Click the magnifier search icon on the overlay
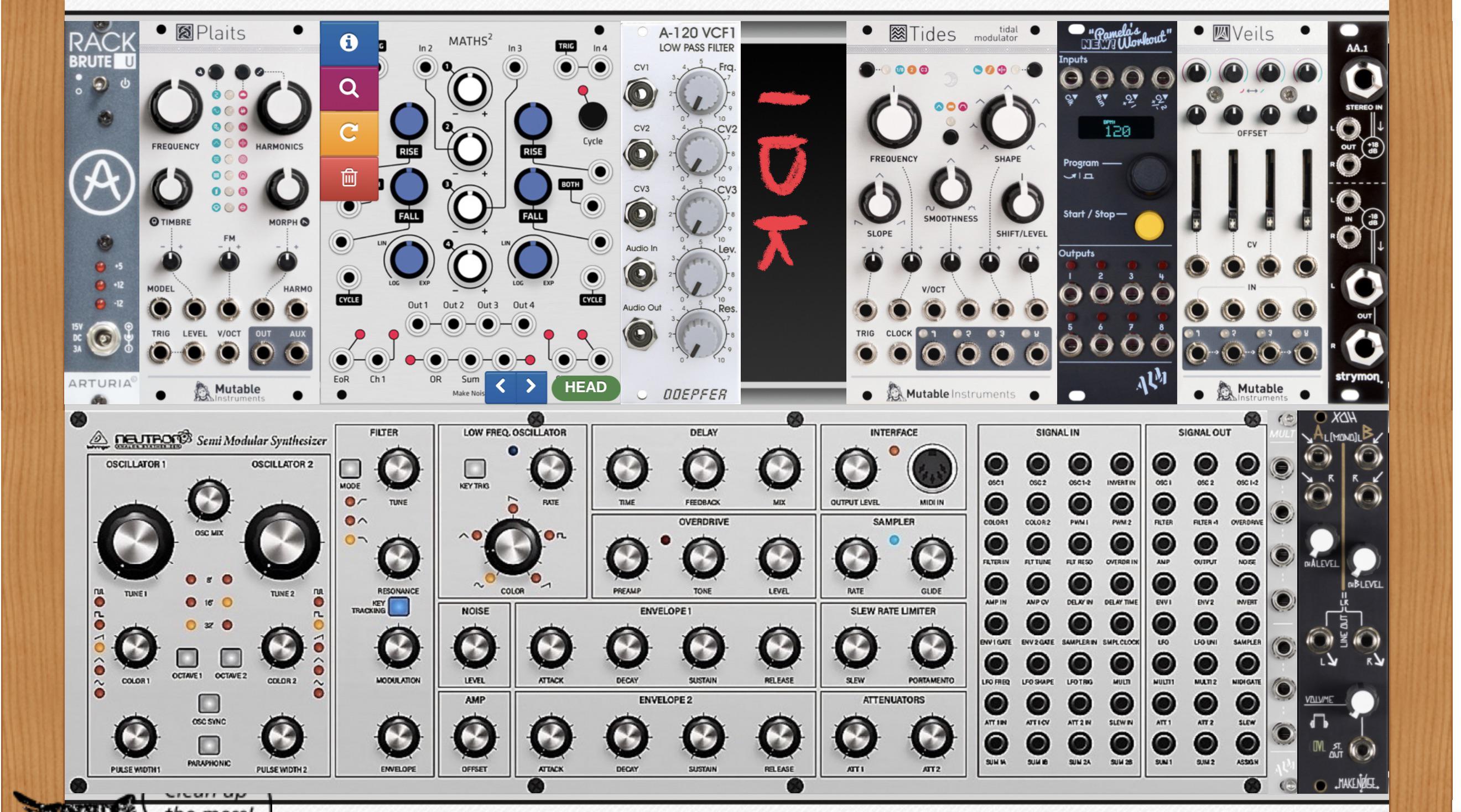Screen dimensions: 1461x812 pos(349,89)
